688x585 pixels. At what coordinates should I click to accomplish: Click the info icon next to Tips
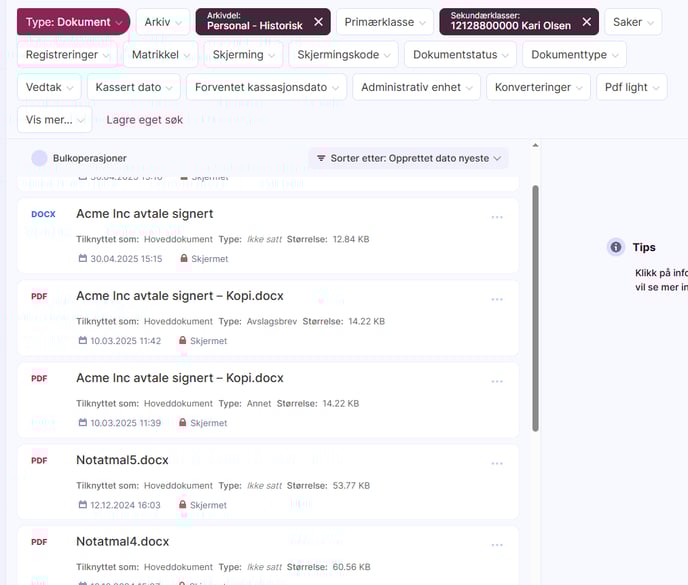tap(616, 247)
